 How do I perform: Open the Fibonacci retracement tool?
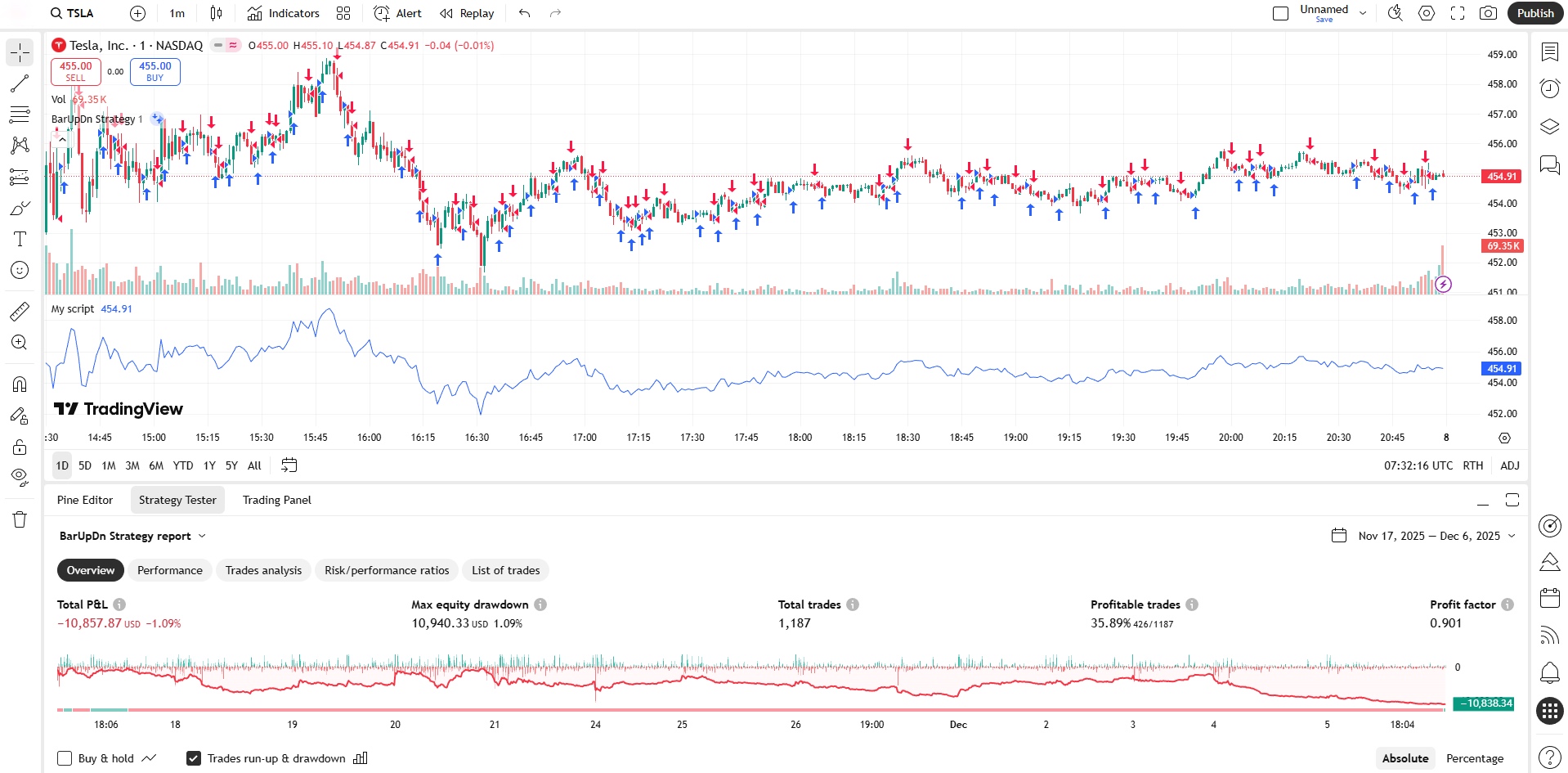20,115
